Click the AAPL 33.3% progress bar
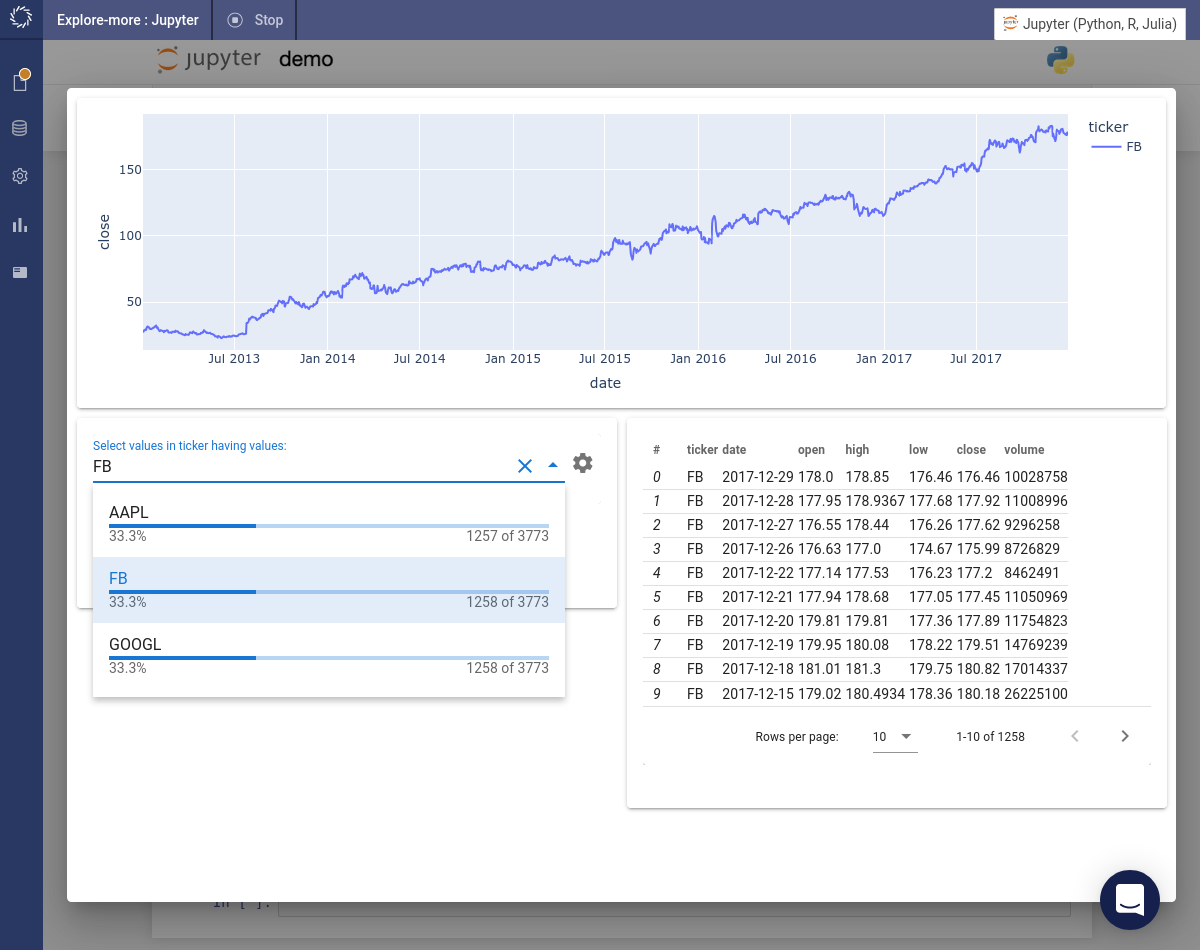The height and width of the screenshot is (950, 1200). 329,525
